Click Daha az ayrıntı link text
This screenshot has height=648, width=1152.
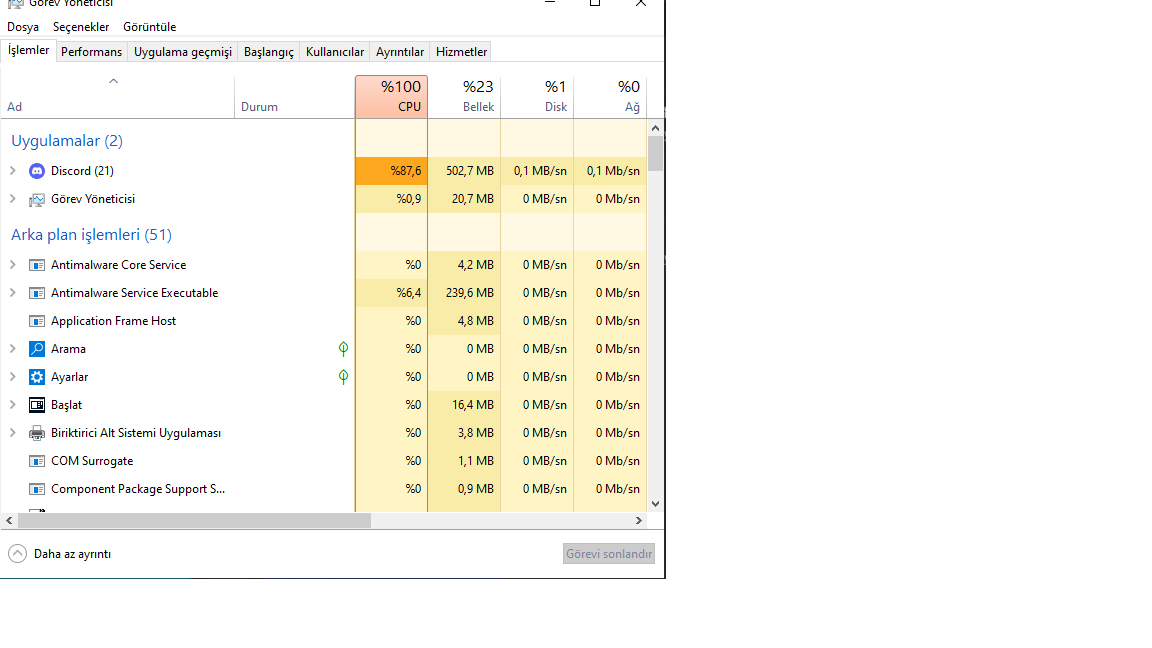tap(72, 554)
